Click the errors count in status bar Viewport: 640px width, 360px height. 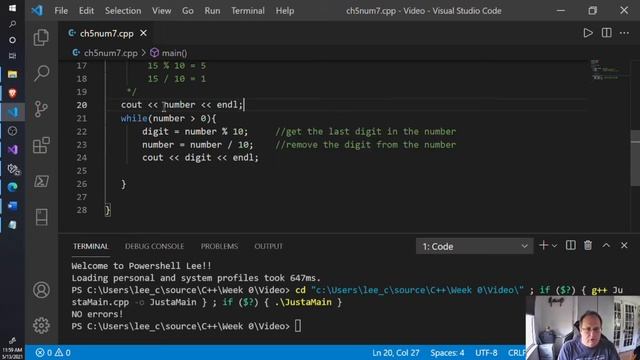tap(44, 353)
